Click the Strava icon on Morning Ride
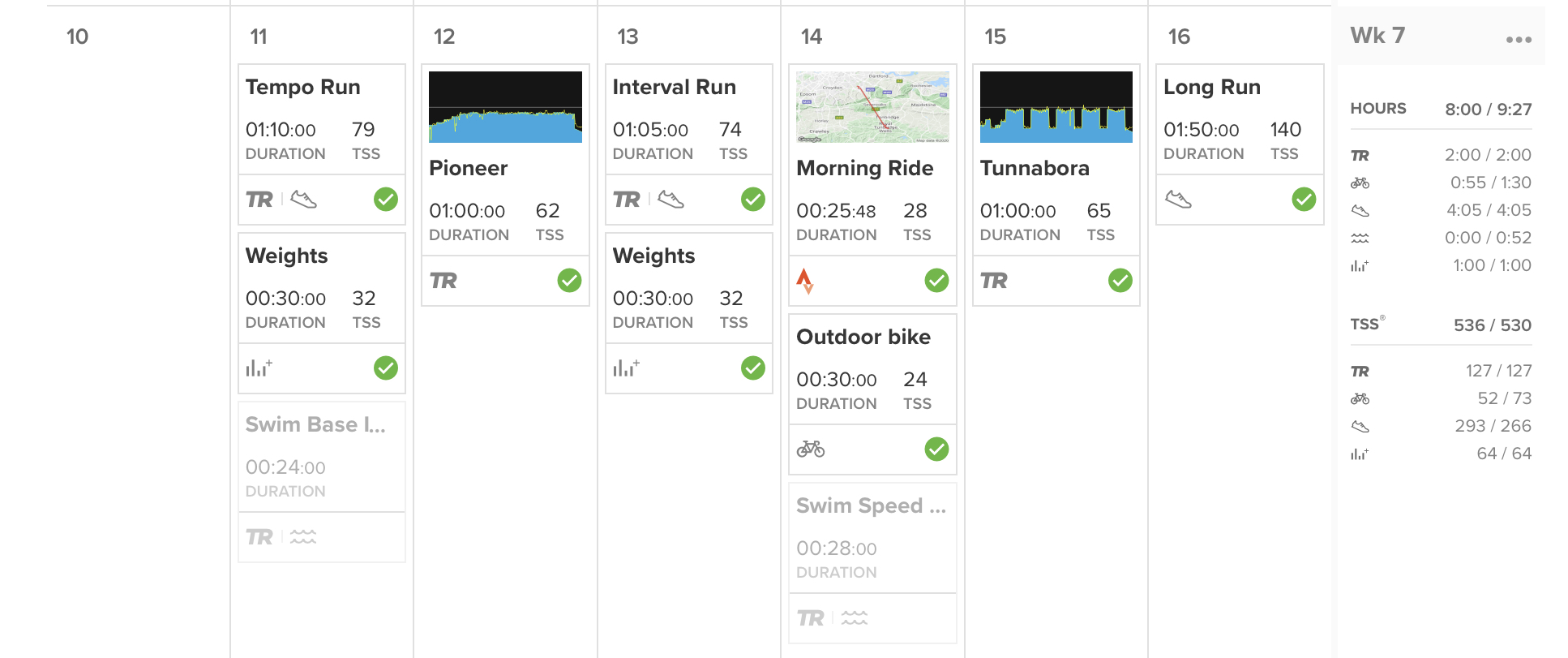 (804, 281)
